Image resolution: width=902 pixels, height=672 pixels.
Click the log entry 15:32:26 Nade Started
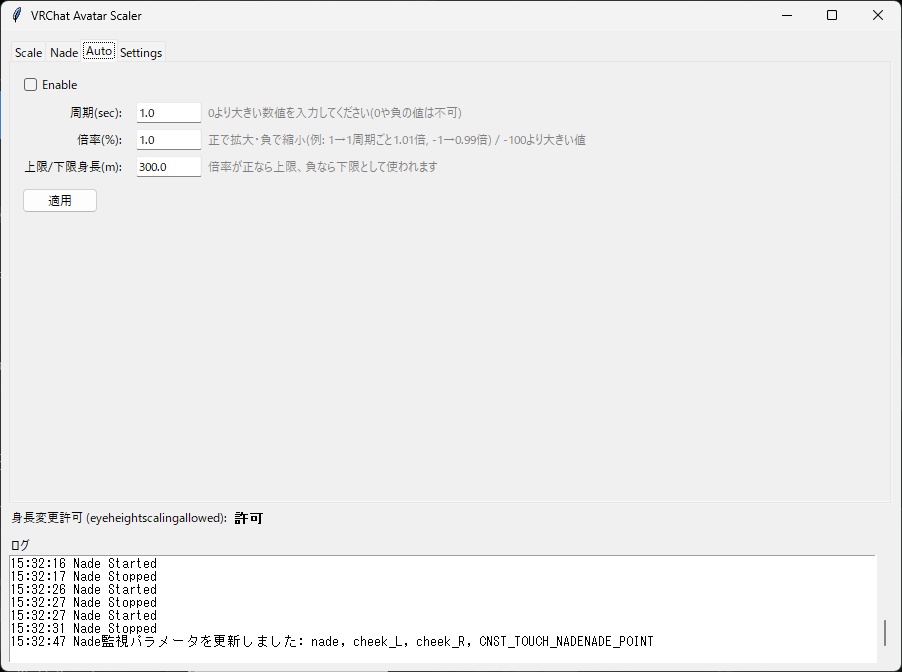point(83,590)
